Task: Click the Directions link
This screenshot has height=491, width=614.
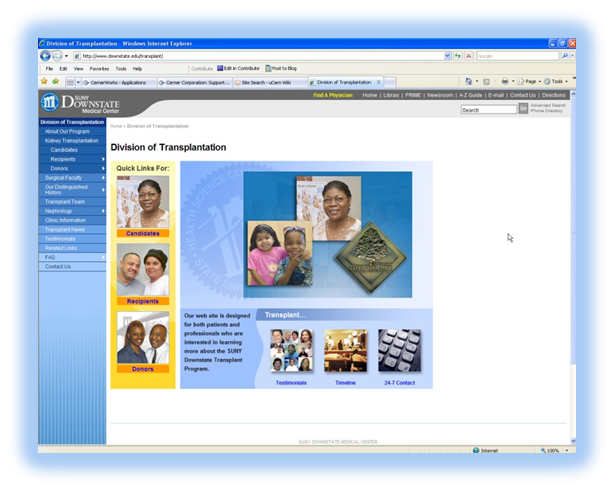Action: 554,95
